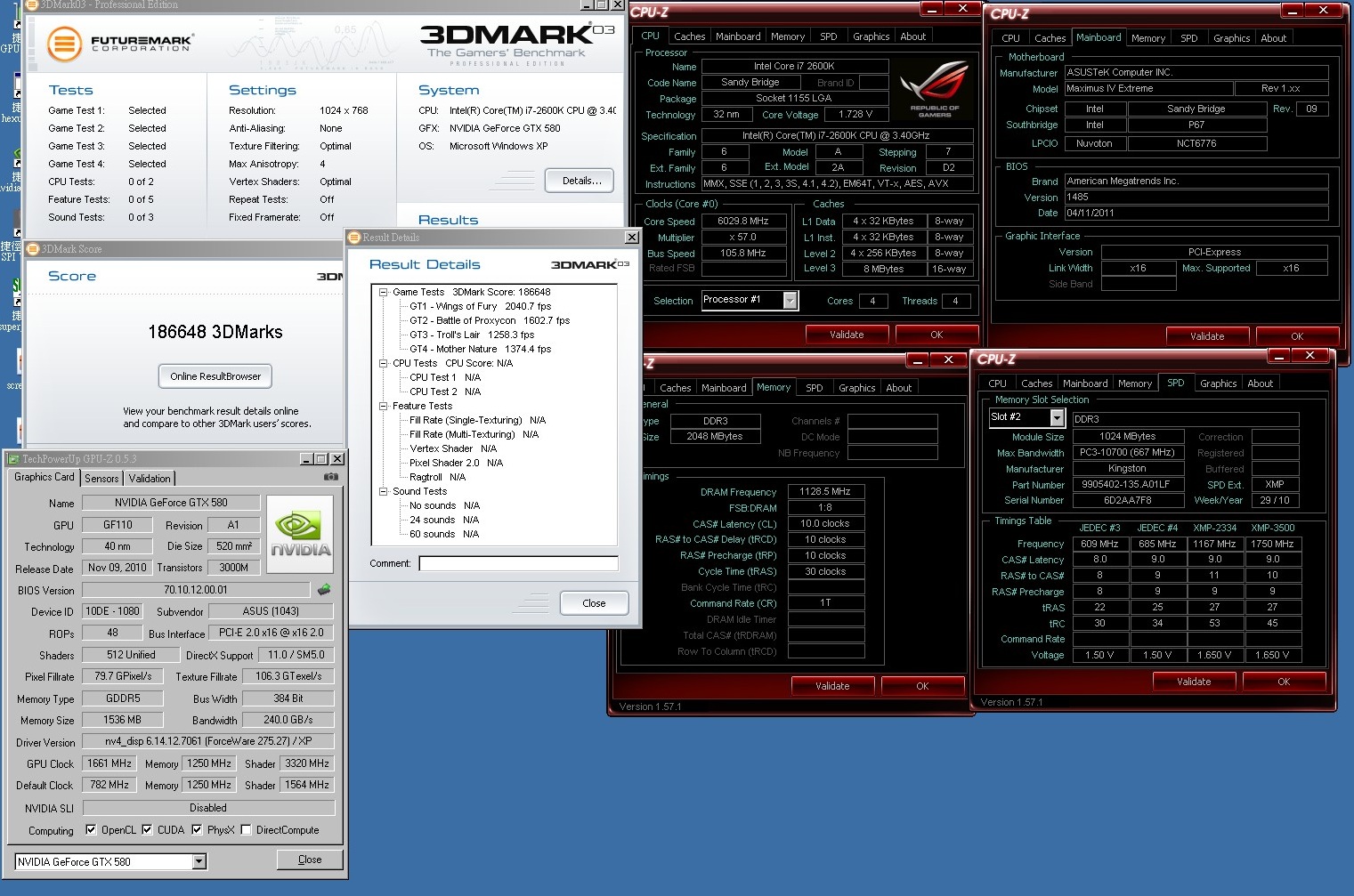Collapse the CPU Tests tree node
Screen dimensions: 1354x896
point(383,363)
